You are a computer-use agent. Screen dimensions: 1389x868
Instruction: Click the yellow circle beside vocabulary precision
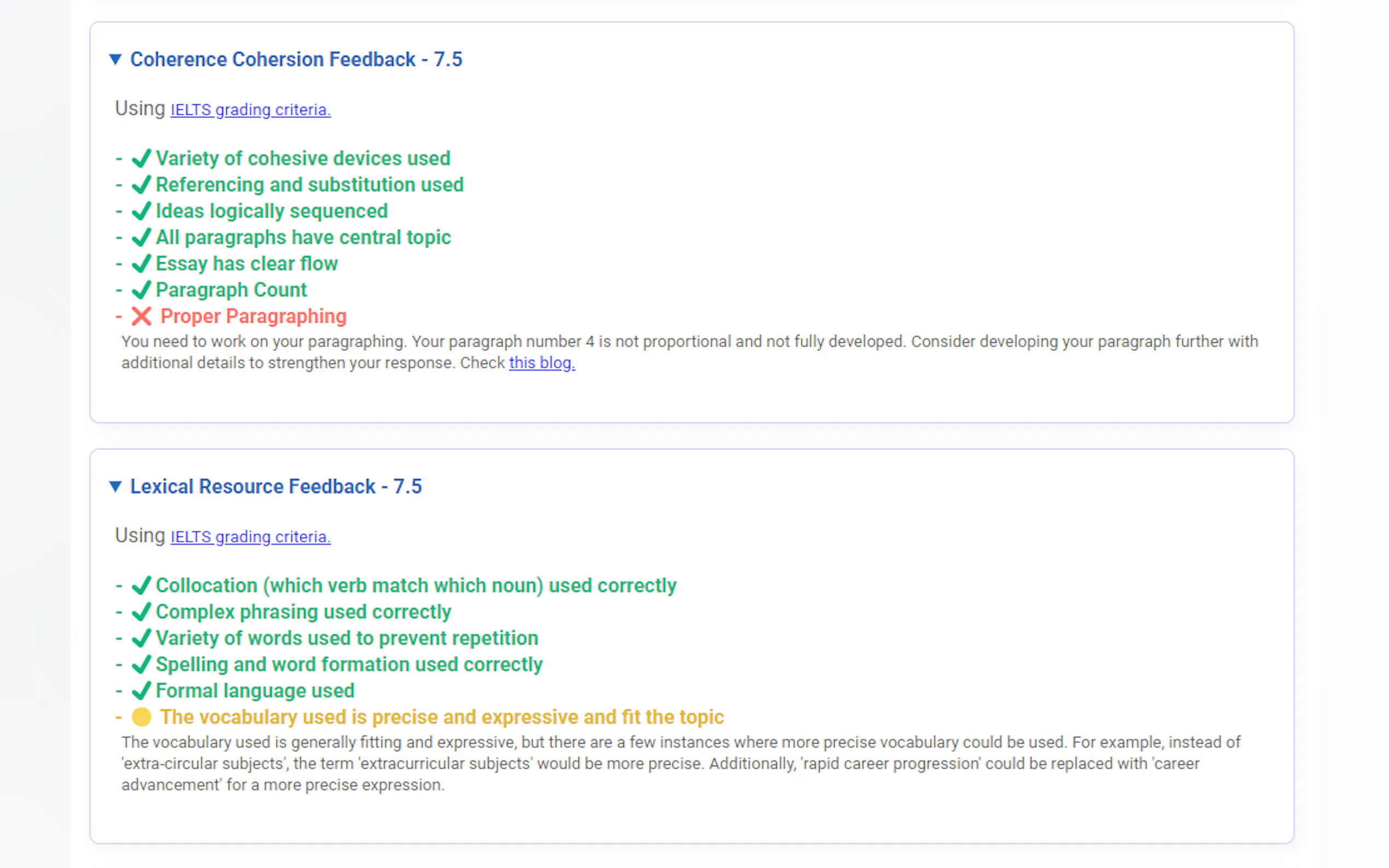141,717
